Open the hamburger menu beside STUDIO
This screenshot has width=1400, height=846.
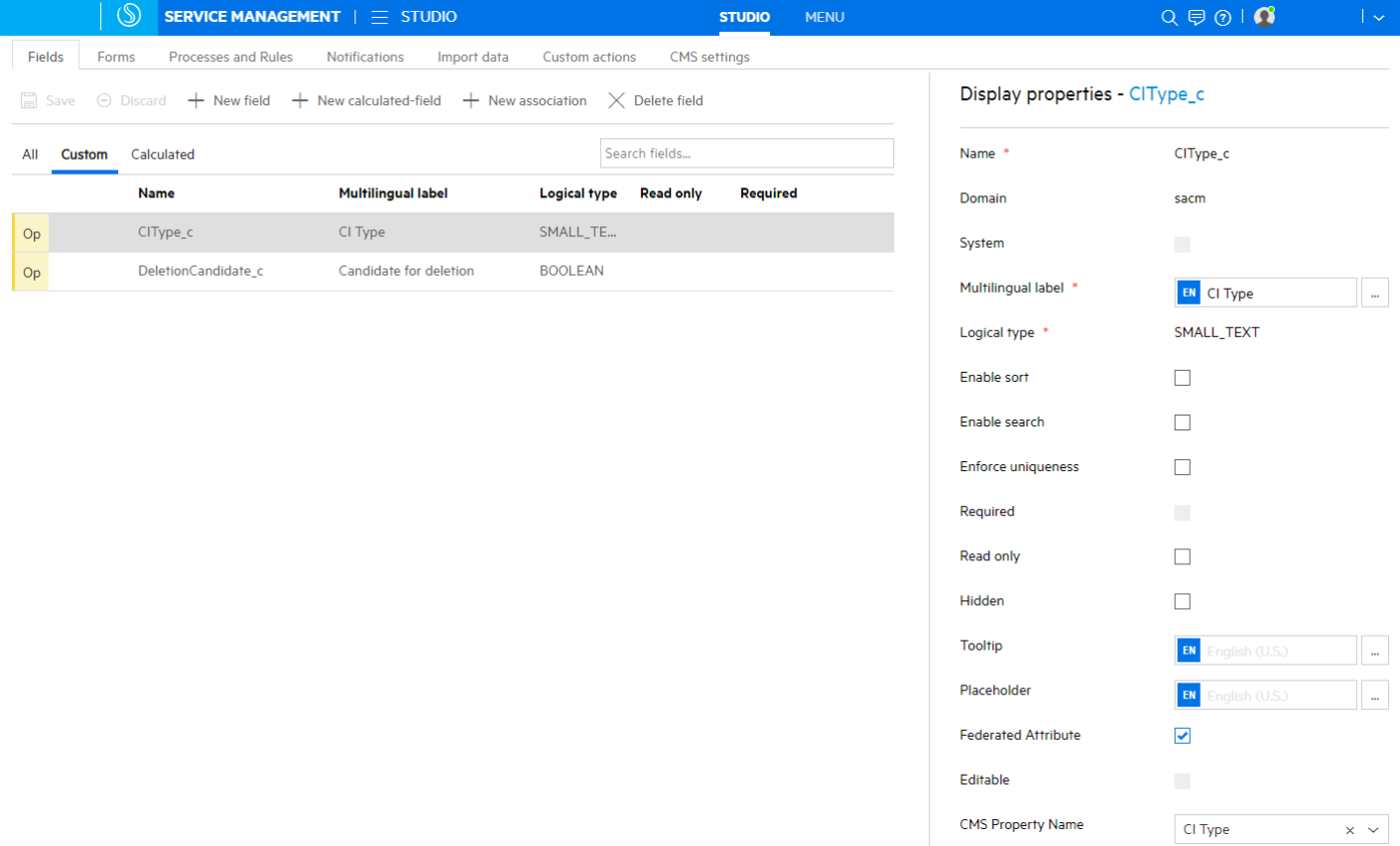[x=379, y=17]
